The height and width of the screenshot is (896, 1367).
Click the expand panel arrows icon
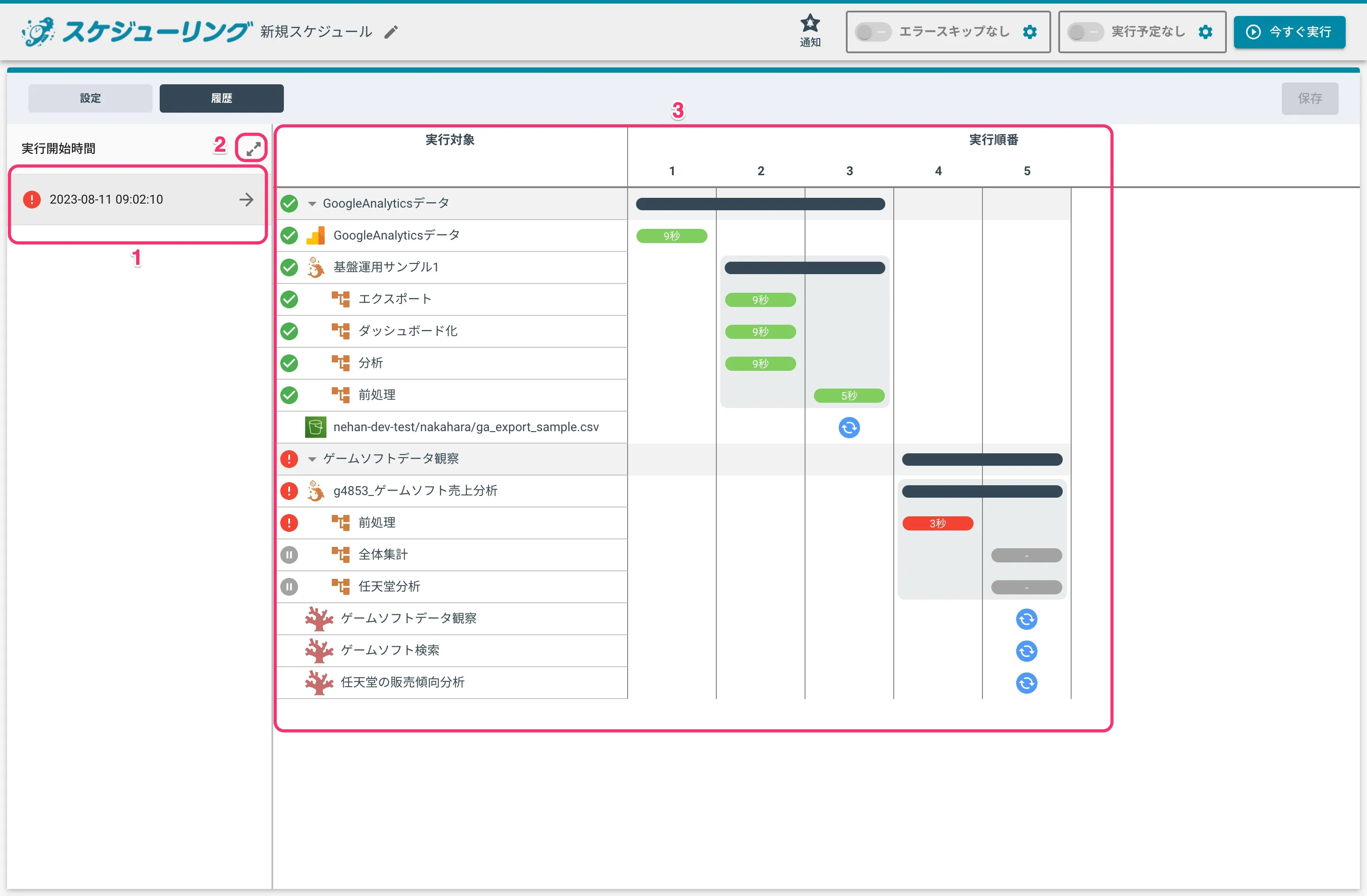[253, 149]
